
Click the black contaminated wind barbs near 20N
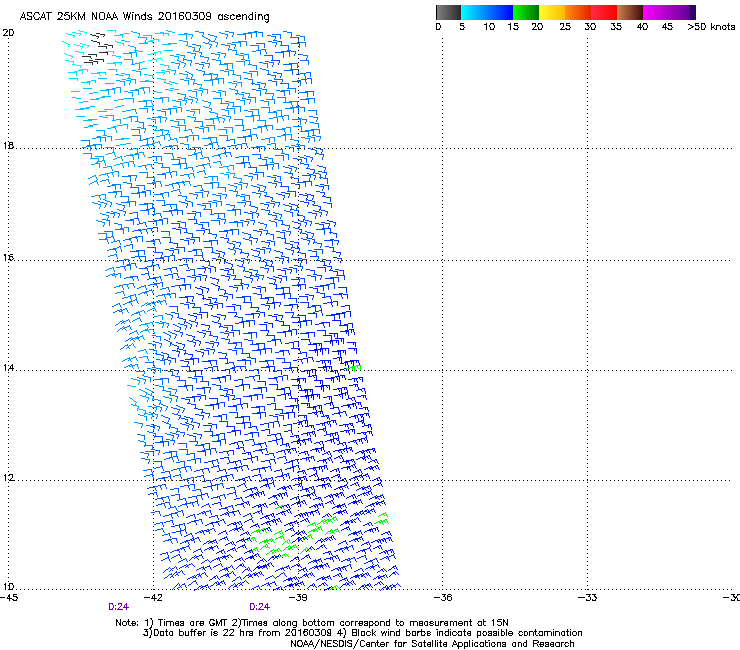pos(98,49)
